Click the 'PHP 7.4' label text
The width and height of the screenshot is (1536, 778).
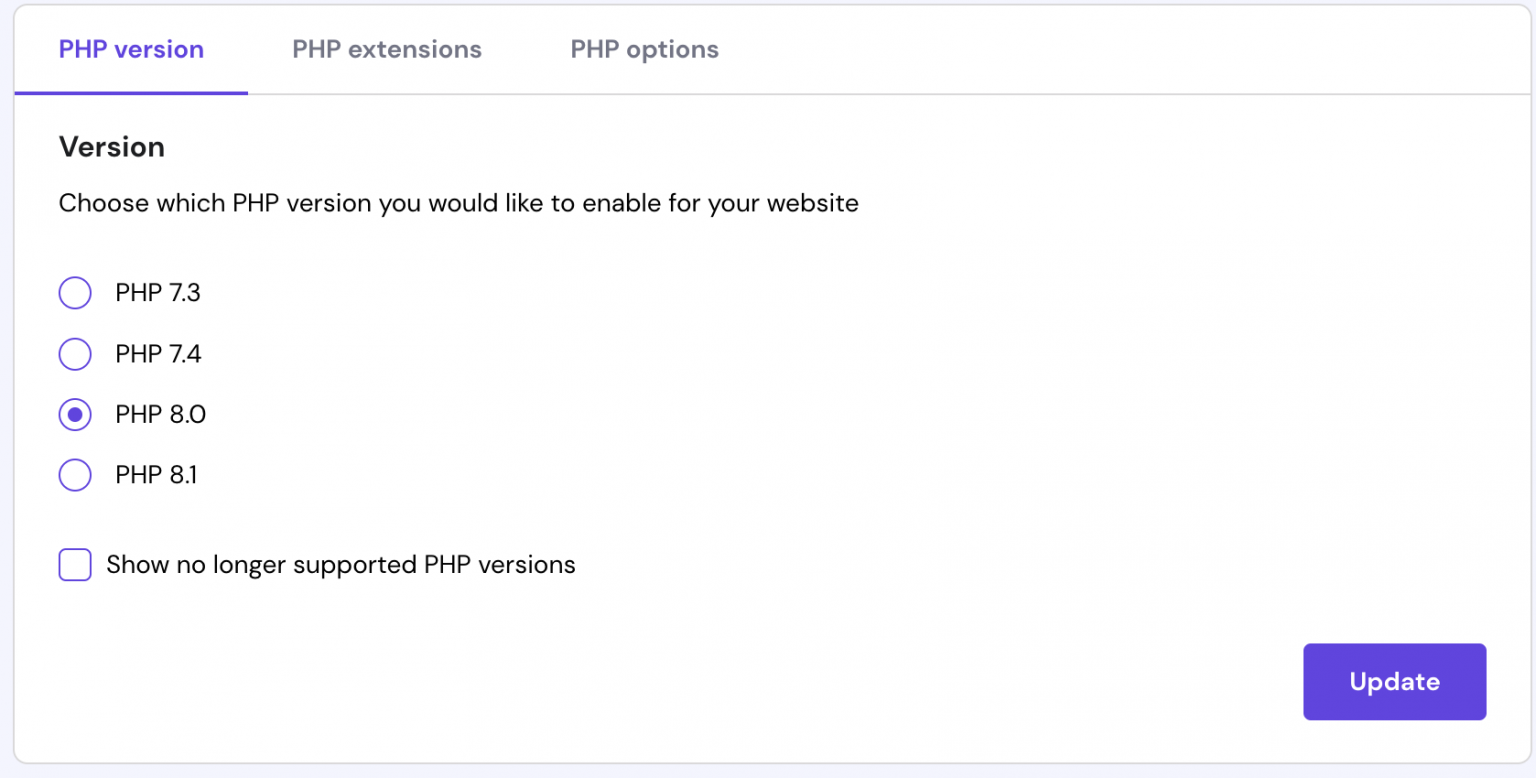[158, 354]
